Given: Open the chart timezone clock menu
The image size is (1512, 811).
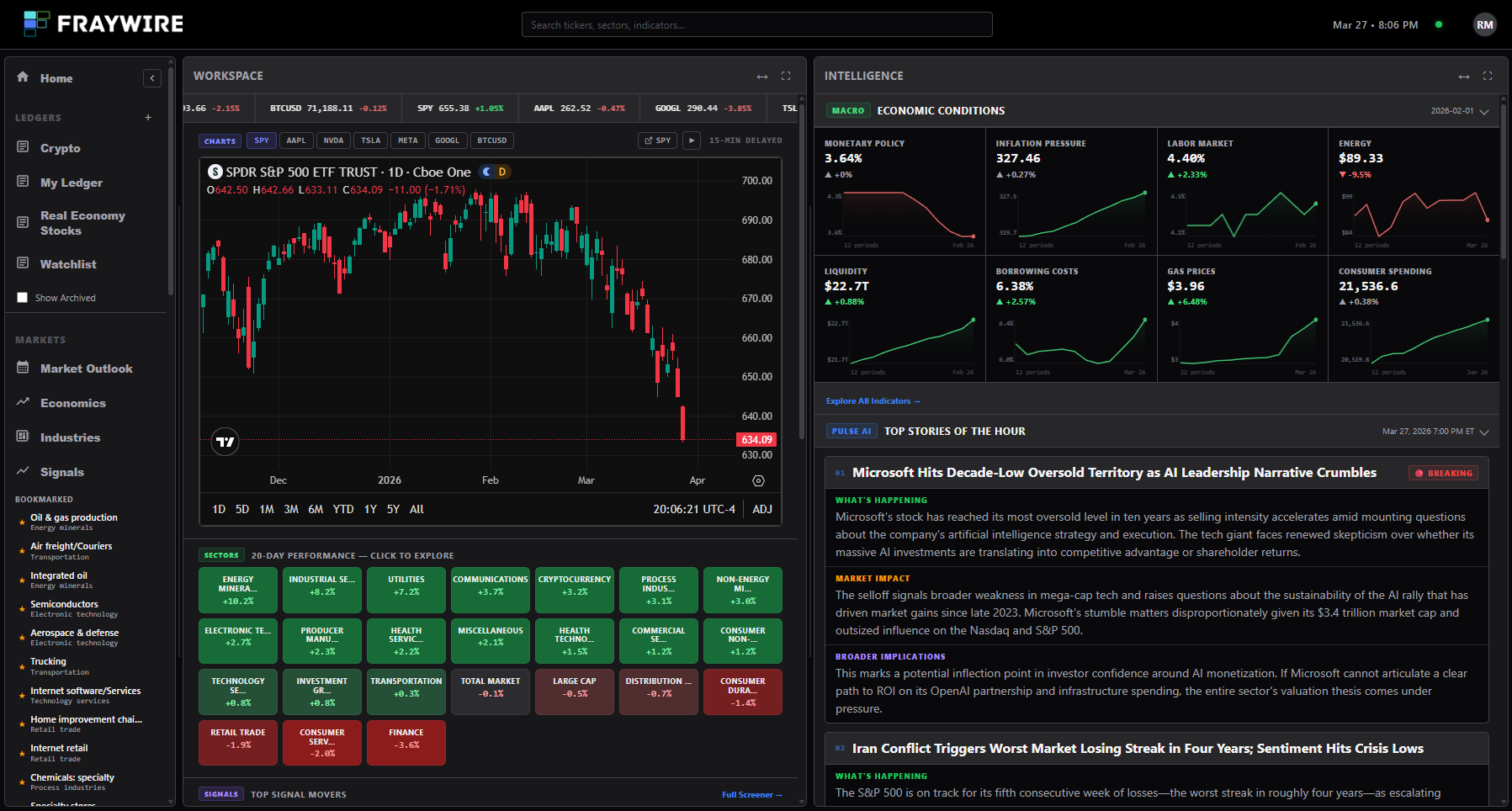Looking at the screenshot, I should (x=694, y=509).
